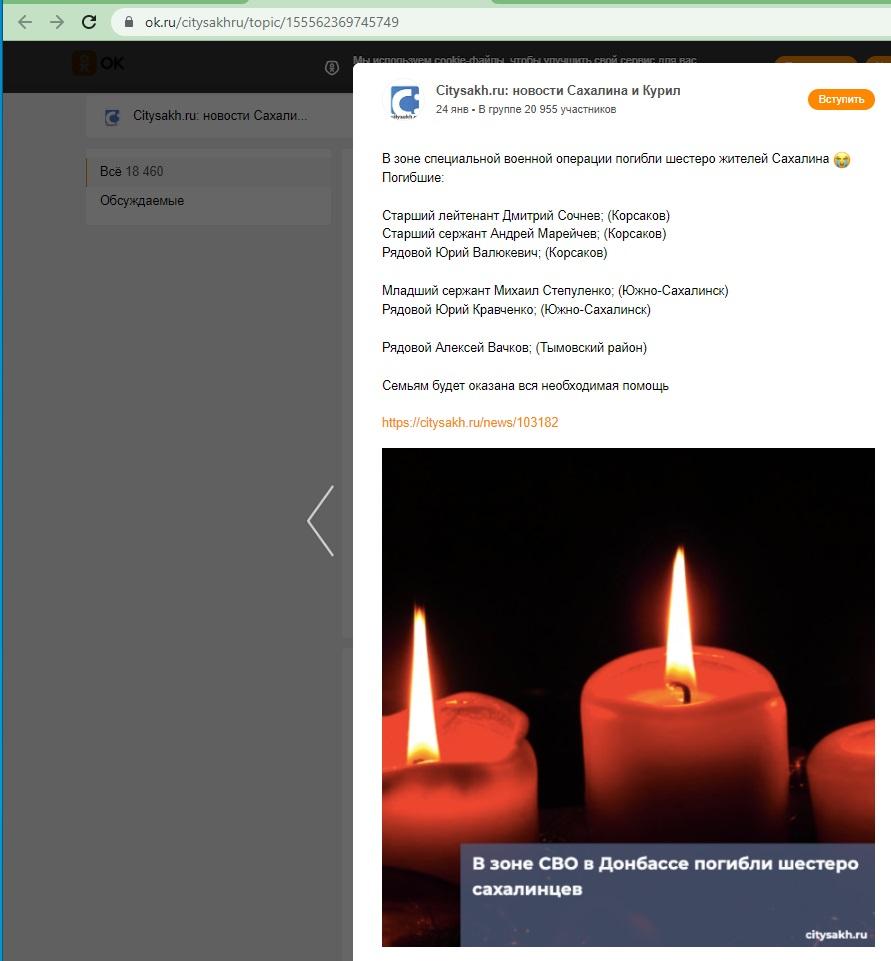
Task: Open the candle image in the post
Action: tap(628, 697)
